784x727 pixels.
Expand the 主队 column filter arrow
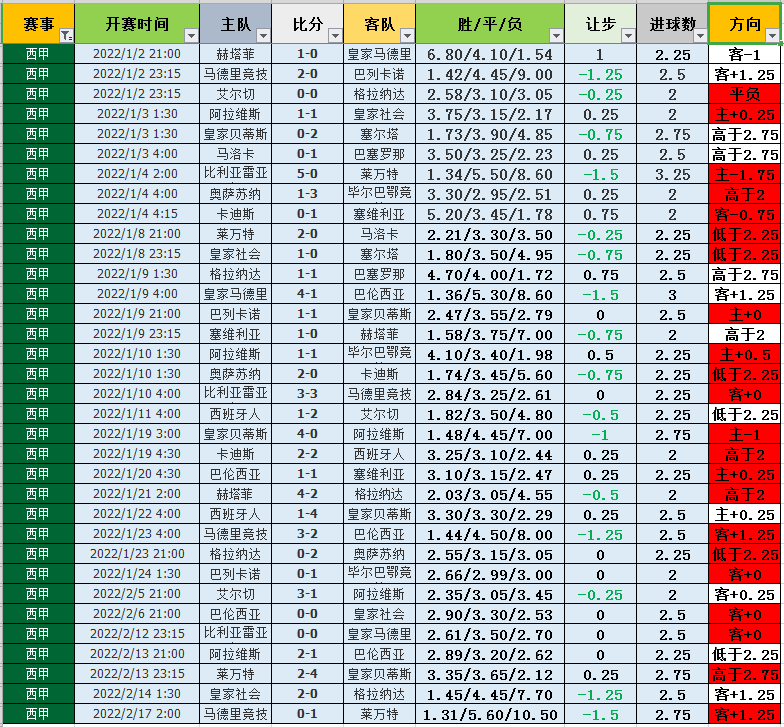262,36
